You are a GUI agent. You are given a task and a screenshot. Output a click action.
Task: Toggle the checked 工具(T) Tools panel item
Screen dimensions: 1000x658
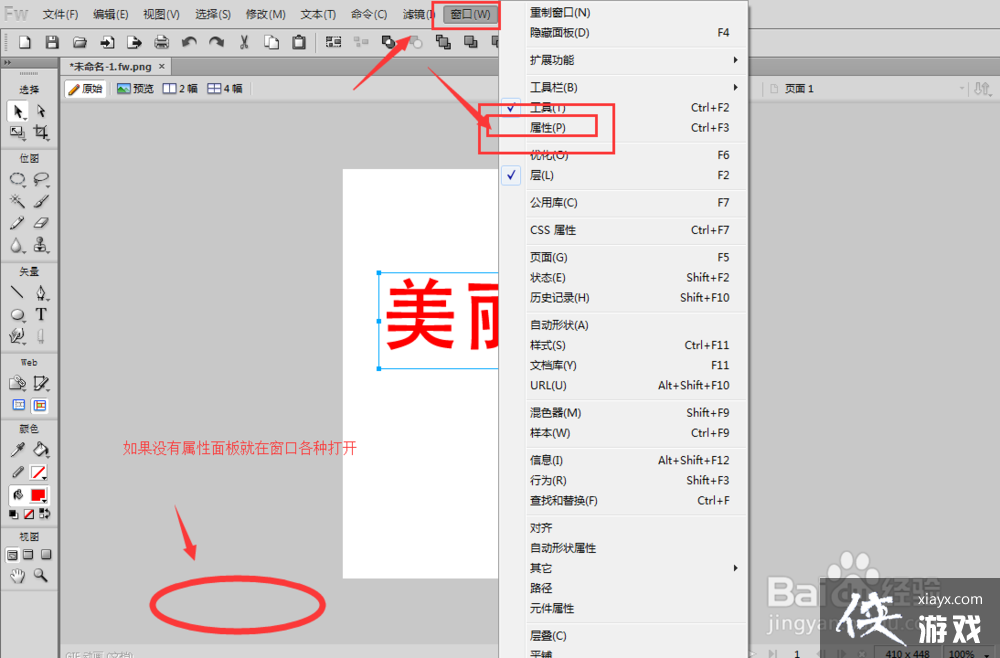[x=547, y=107]
